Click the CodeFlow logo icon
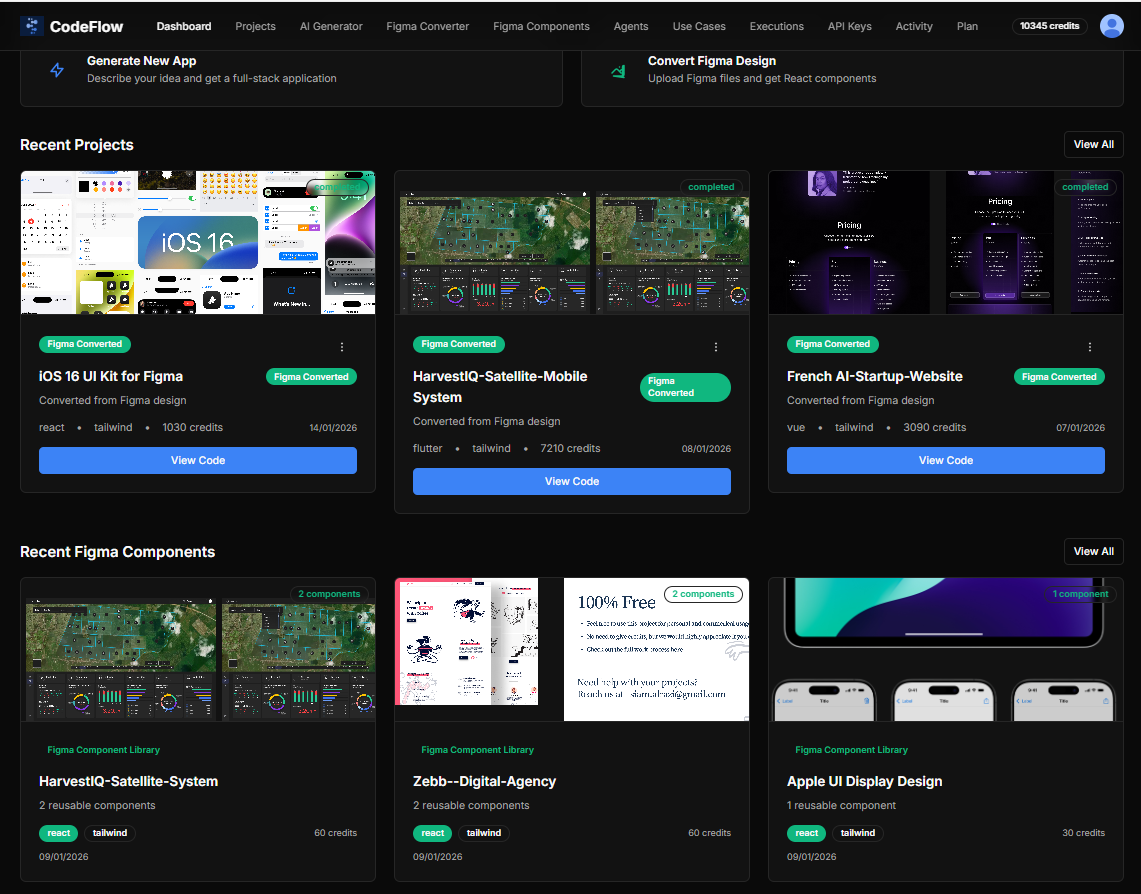The width and height of the screenshot is (1141, 894). tap(31, 26)
